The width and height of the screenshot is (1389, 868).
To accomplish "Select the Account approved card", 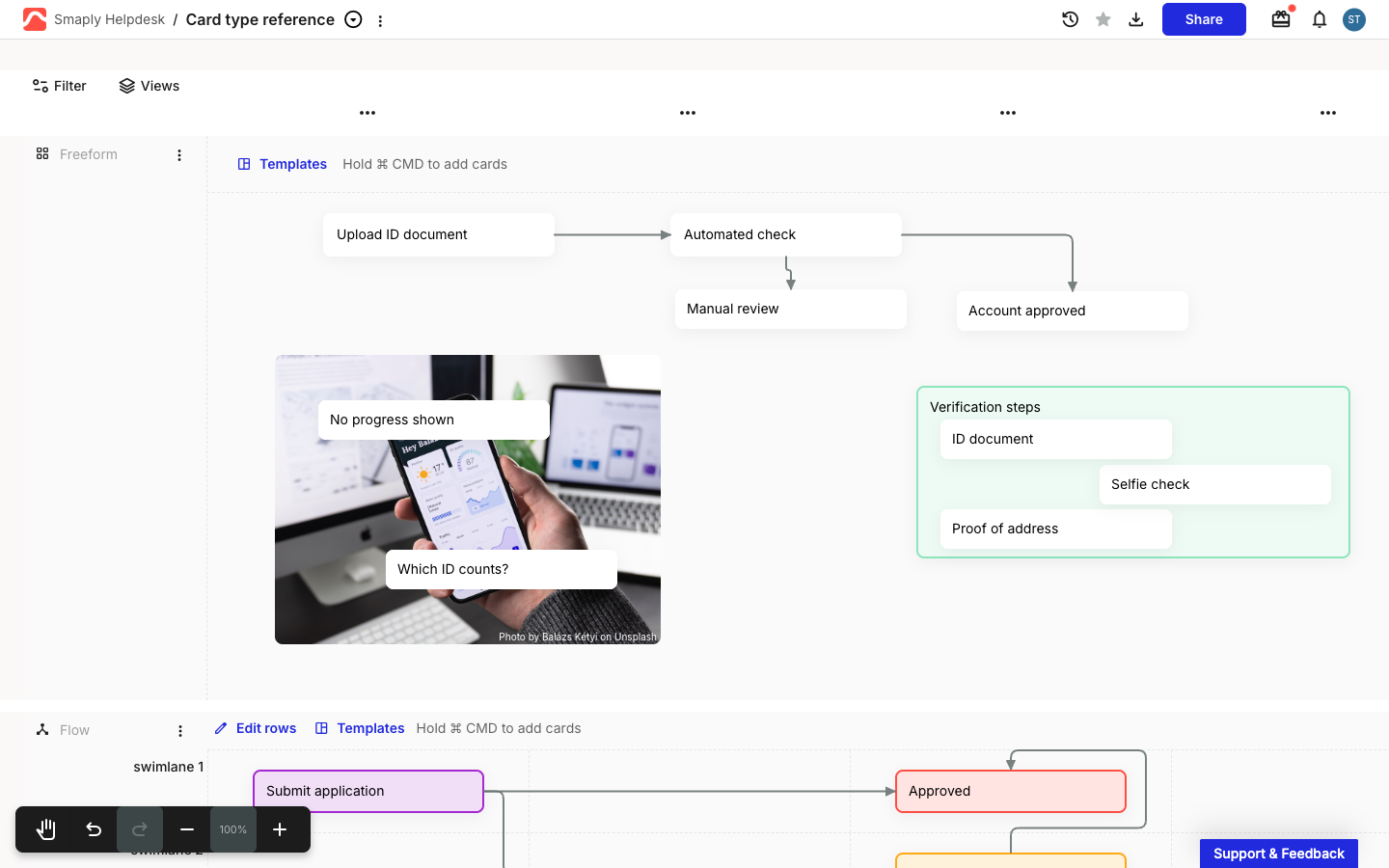I will pyautogui.click(x=1073, y=311).
